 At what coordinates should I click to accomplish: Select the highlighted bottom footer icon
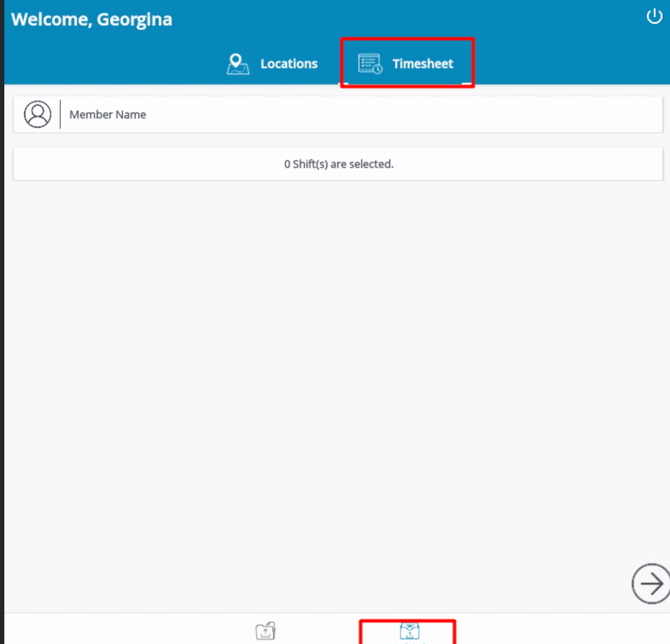tap(409, 631)
